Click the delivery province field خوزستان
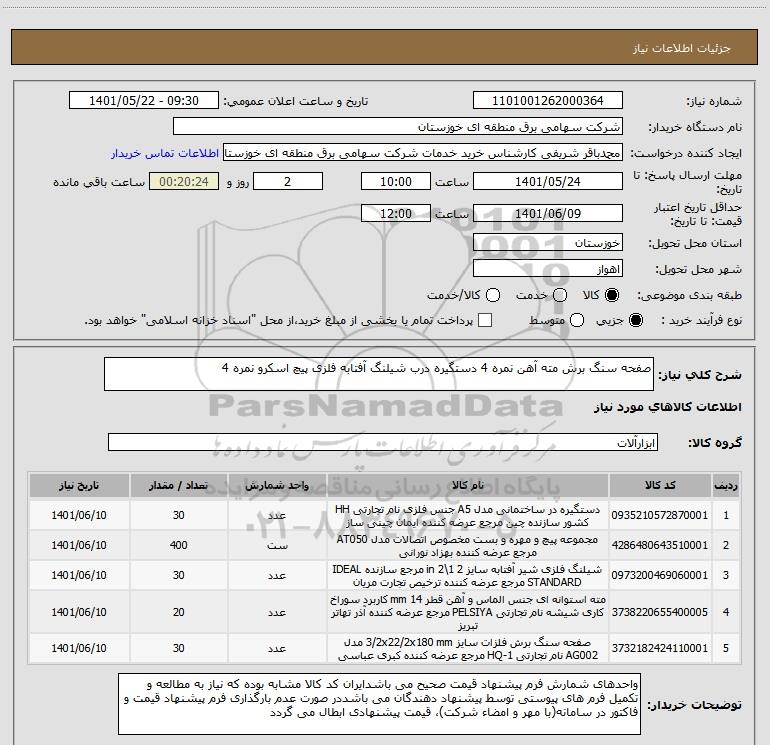 [548, 242]
